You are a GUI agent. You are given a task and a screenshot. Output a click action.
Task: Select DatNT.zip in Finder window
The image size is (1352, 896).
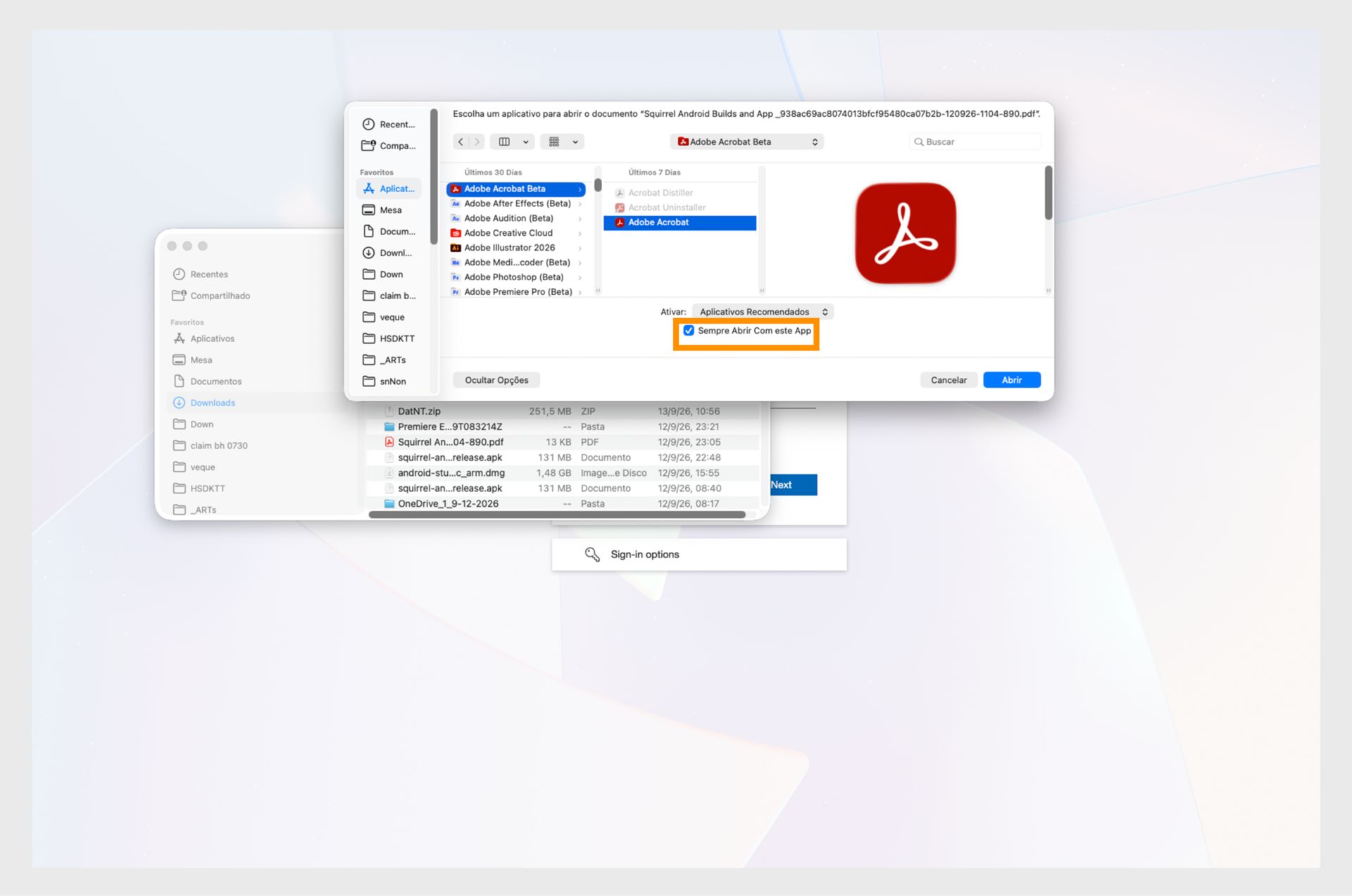coord(563,411)
